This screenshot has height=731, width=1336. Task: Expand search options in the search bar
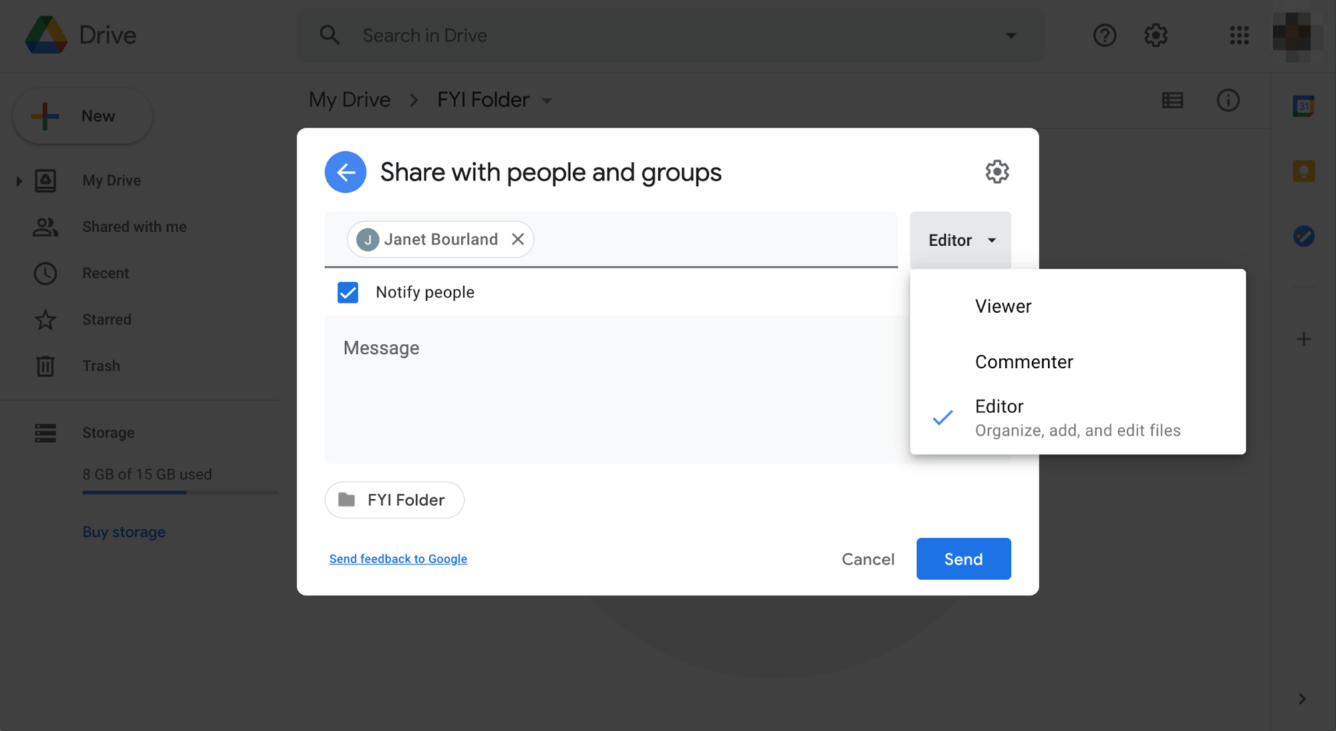tap(1010, 35)
